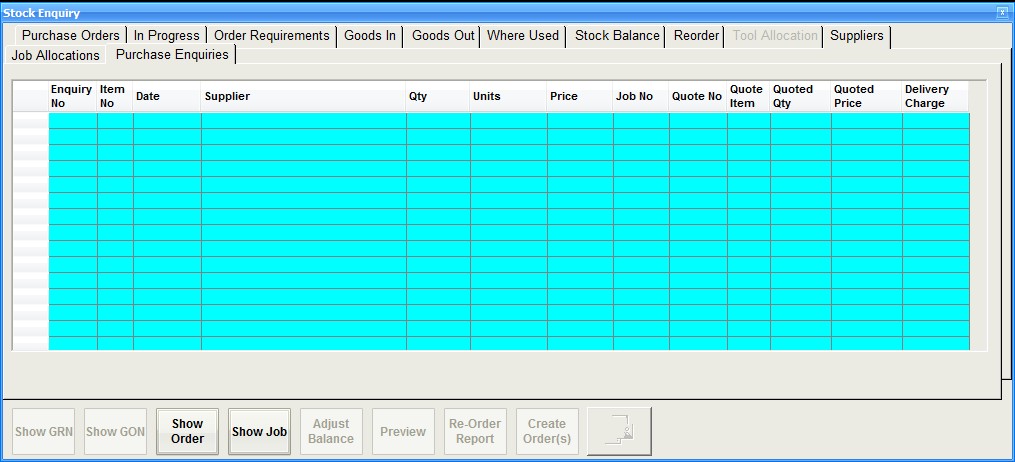
Task: Select the Reorder tab
Action: [x=696, y=36]
